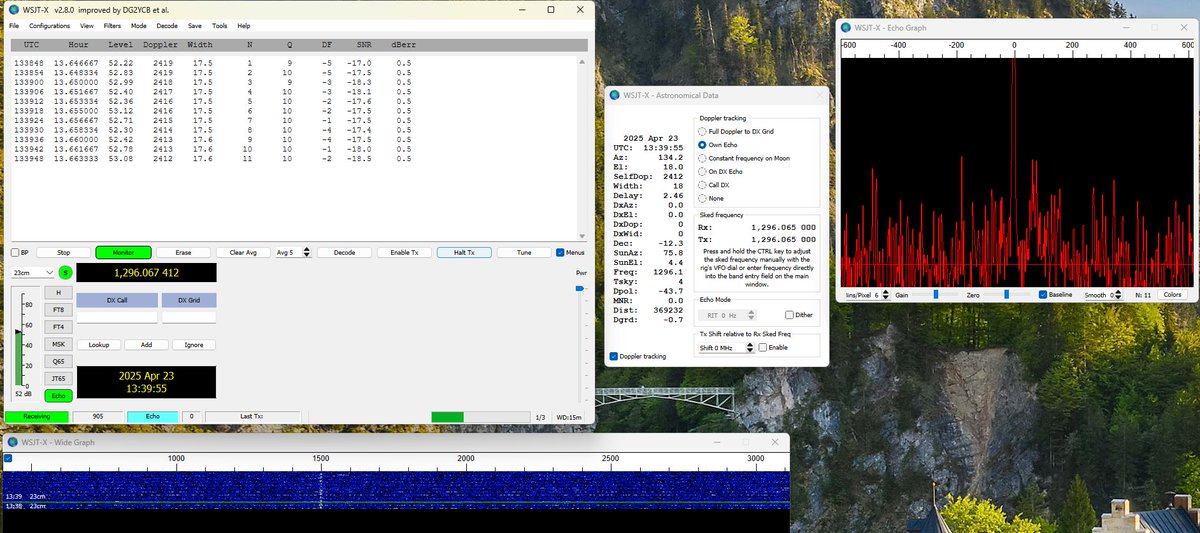Click the Gain slider in Echo Graph
This screenshot has height=533, width=1200.
[x=936, y=295]
